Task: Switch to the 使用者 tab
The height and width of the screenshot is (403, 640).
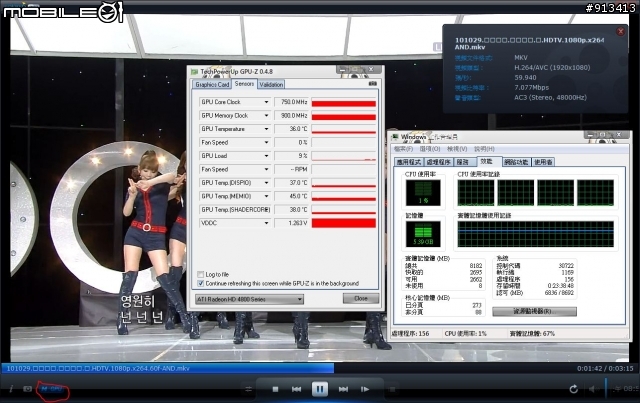Action: coord(543,162)
